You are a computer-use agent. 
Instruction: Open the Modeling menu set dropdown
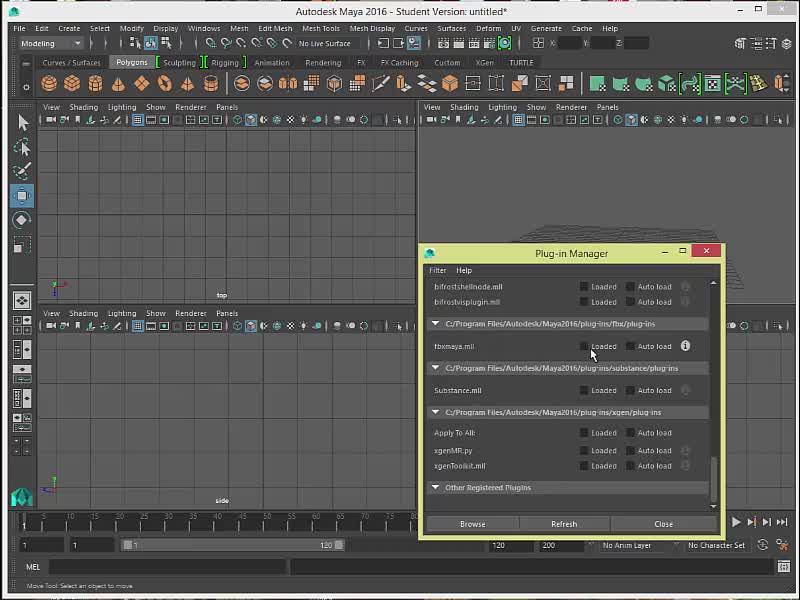tap(51, 43)
